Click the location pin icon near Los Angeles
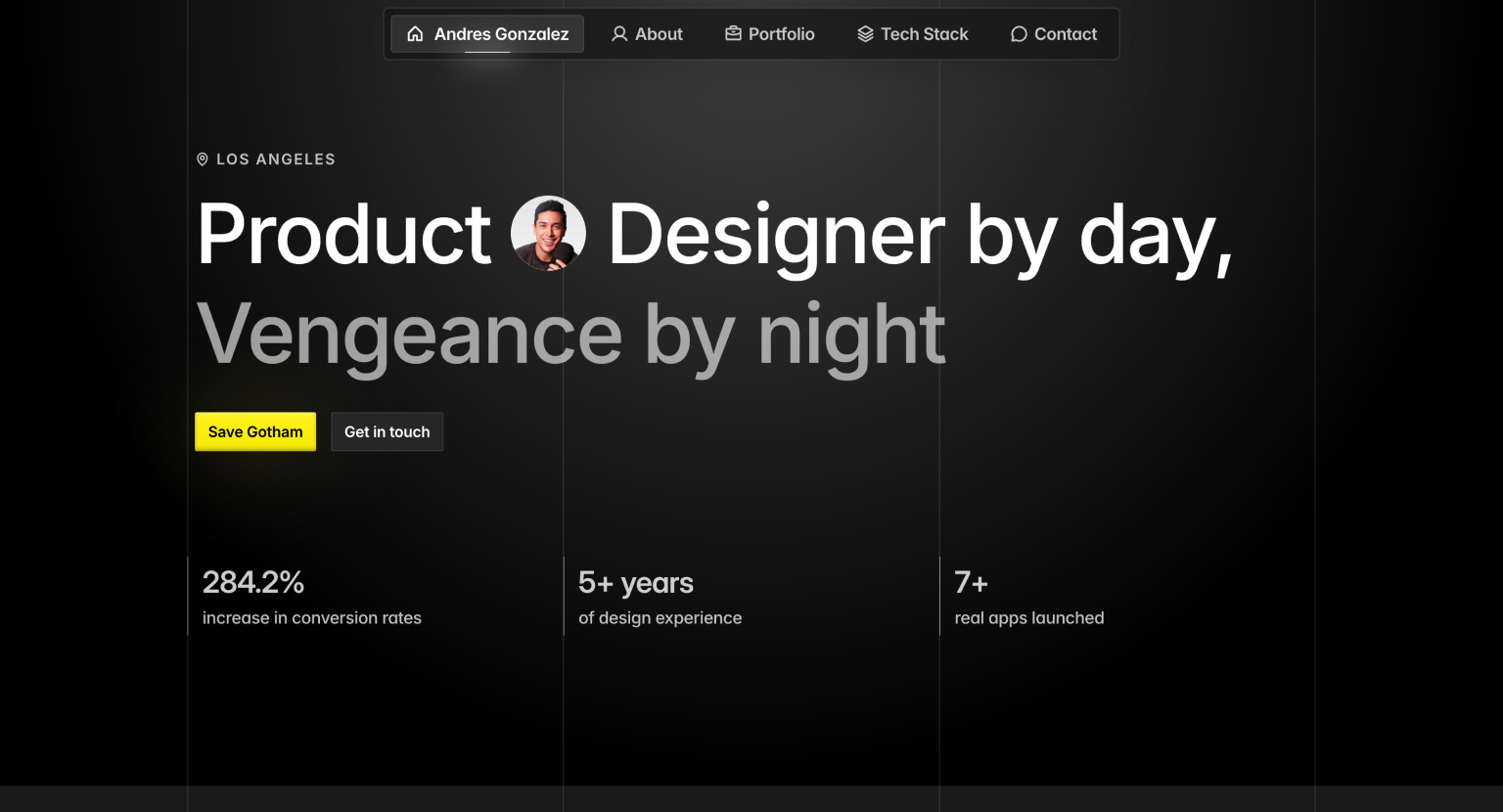 pos(203,159)
